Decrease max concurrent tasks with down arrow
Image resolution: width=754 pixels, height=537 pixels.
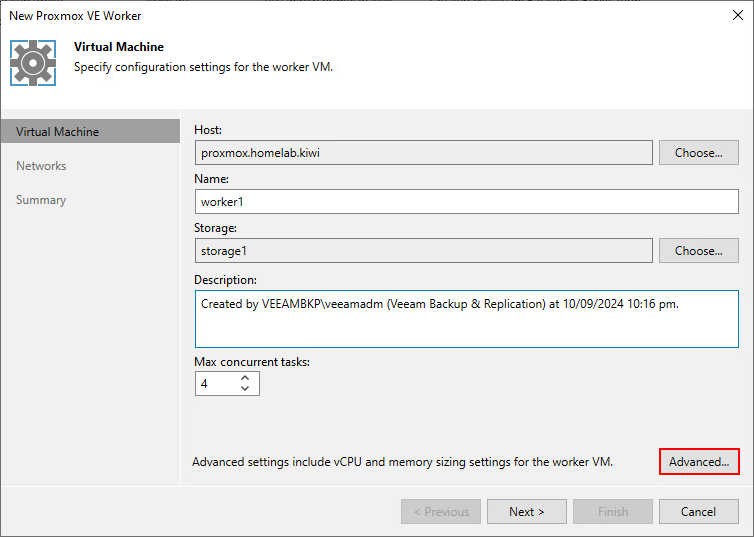[x=246, y=389]
